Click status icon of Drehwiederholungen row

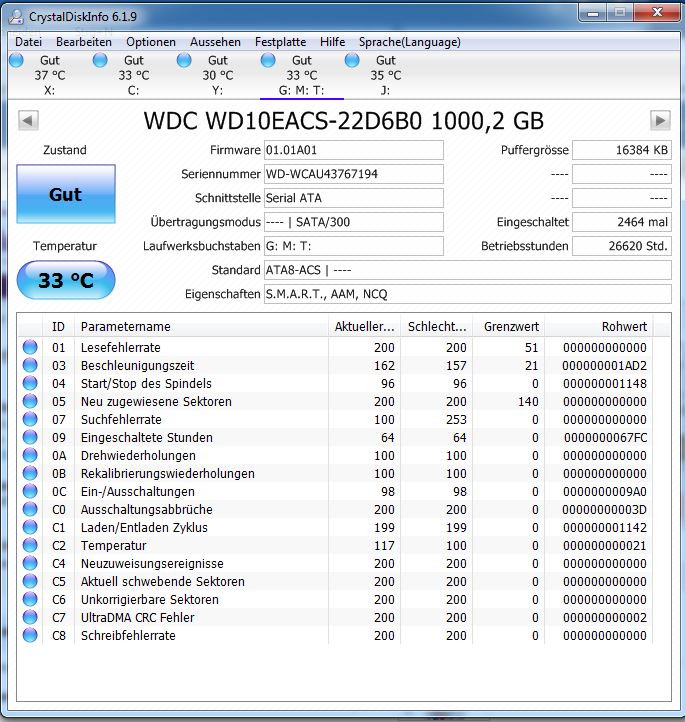pyautogui.click(x=30, y=455)
